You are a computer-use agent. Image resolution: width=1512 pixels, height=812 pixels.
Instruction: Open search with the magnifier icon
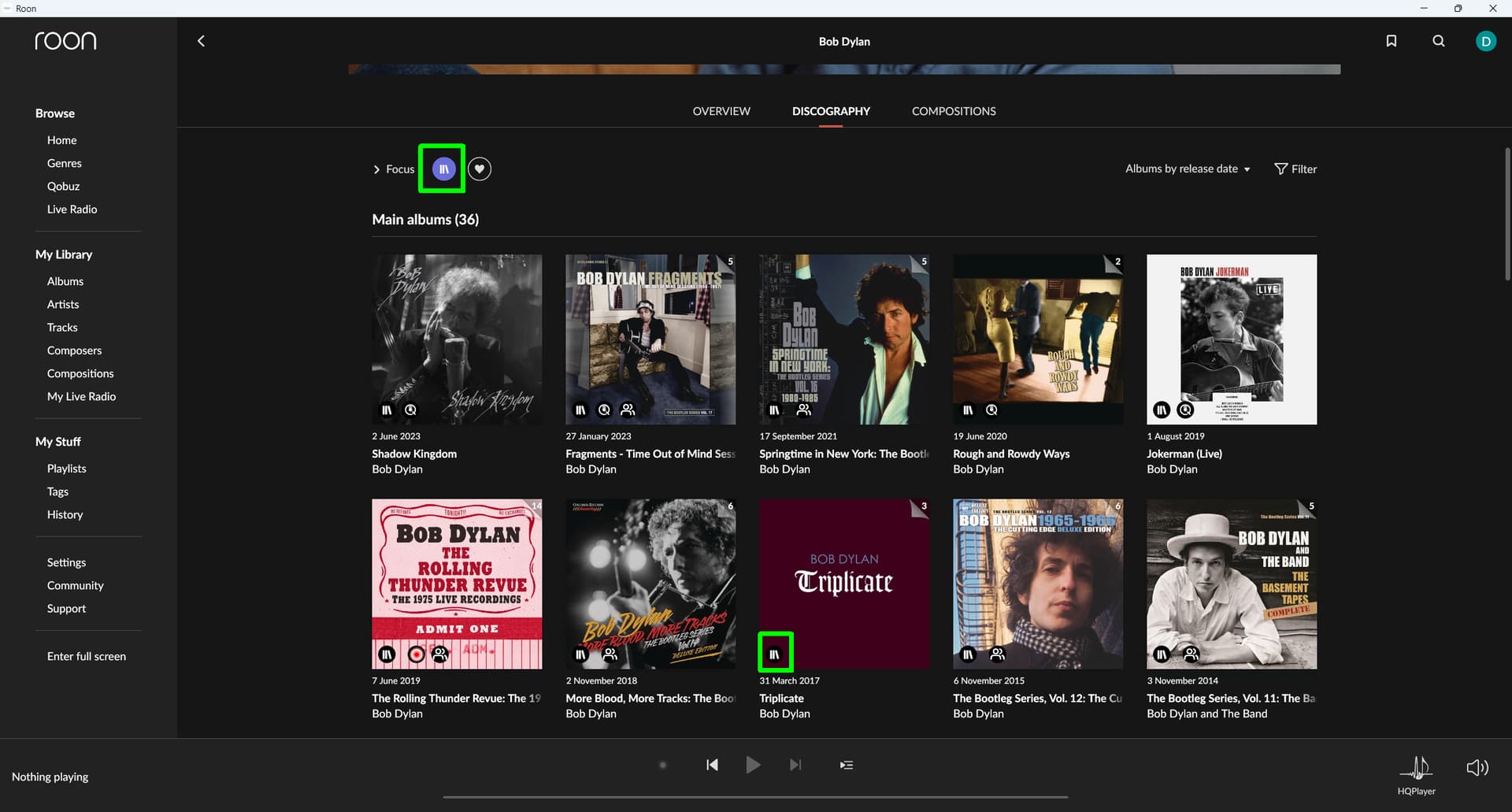1438,41
